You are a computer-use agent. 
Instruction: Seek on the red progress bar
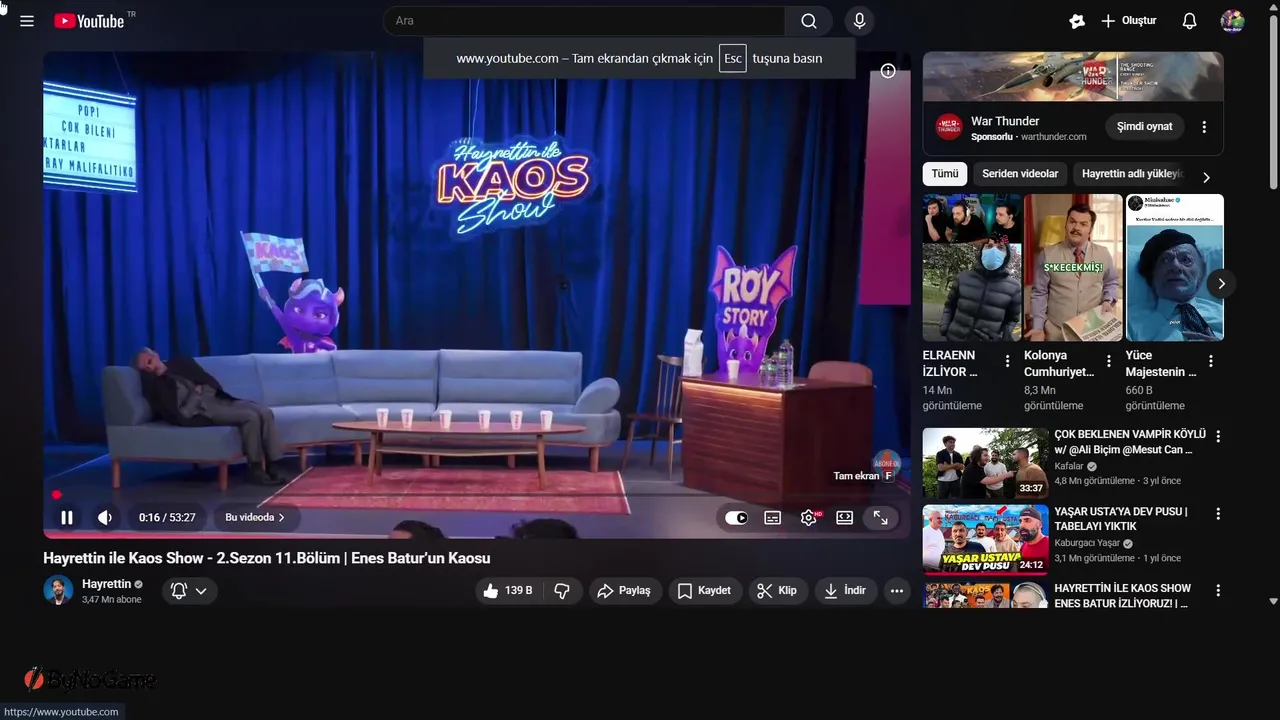click(x=477, y=495)
